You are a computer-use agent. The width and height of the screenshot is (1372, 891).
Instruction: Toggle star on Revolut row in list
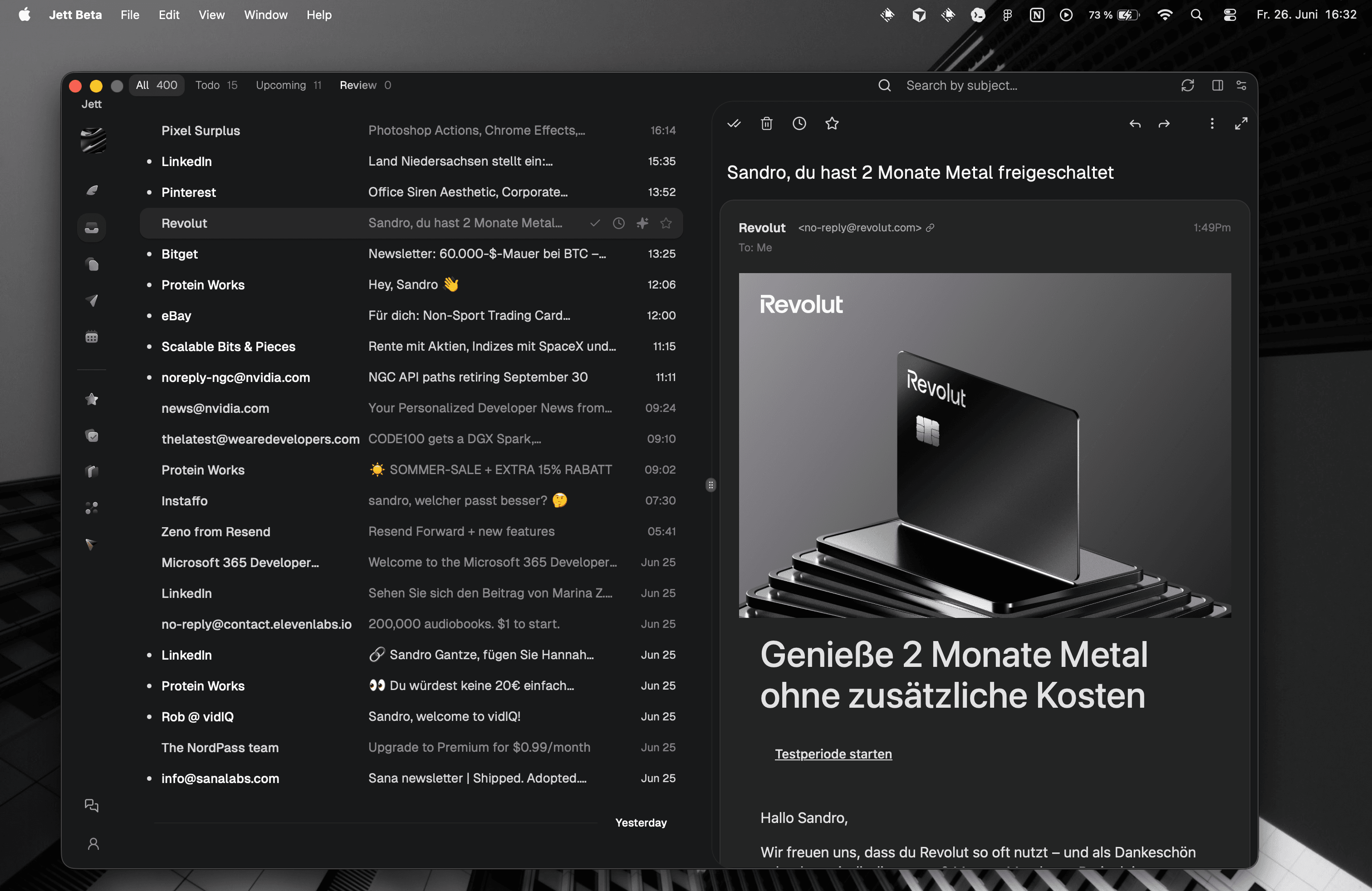666,223
